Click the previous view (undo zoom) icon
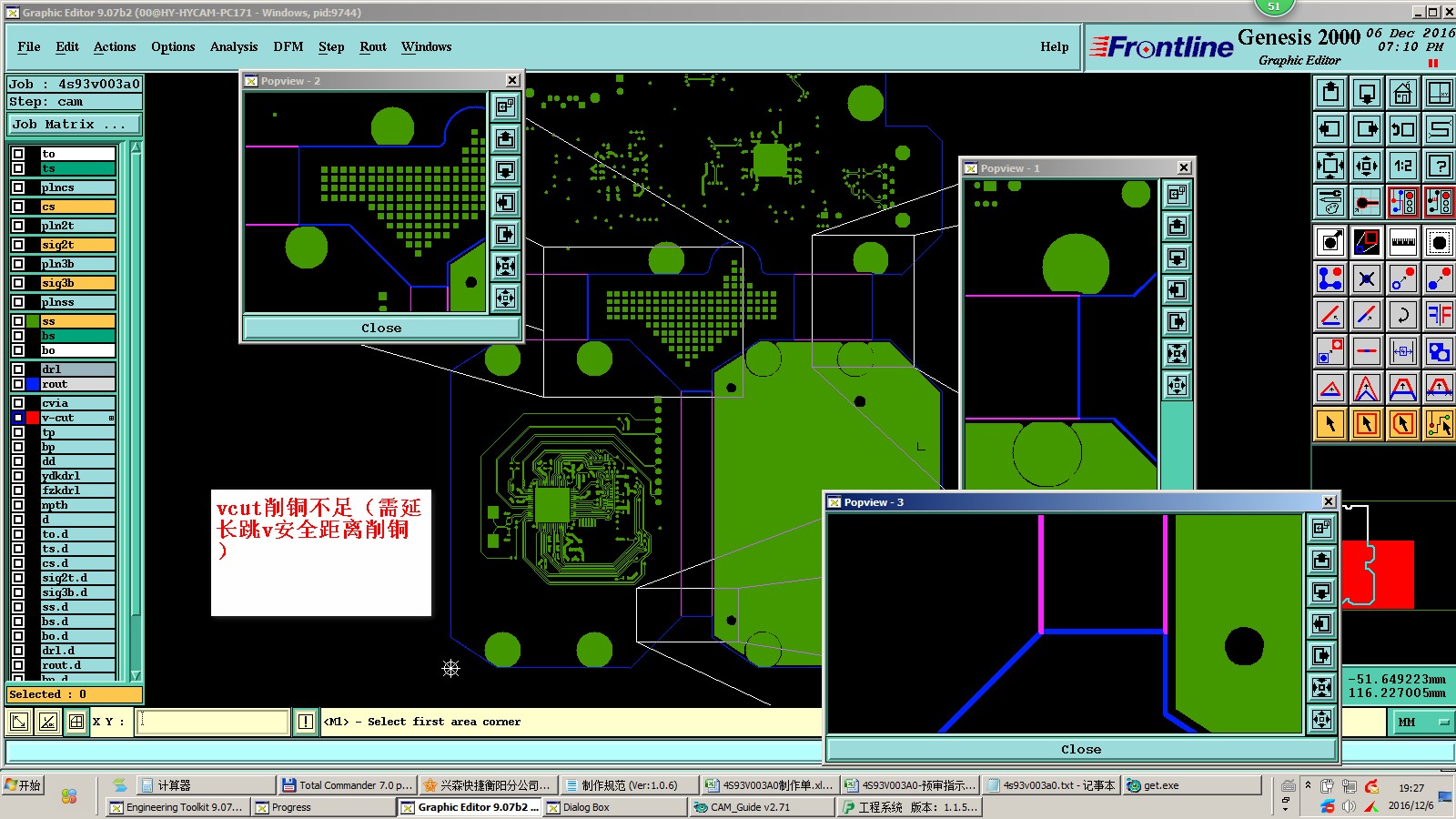Screen dimensions: 1456x819 (x=1403, y=129)
